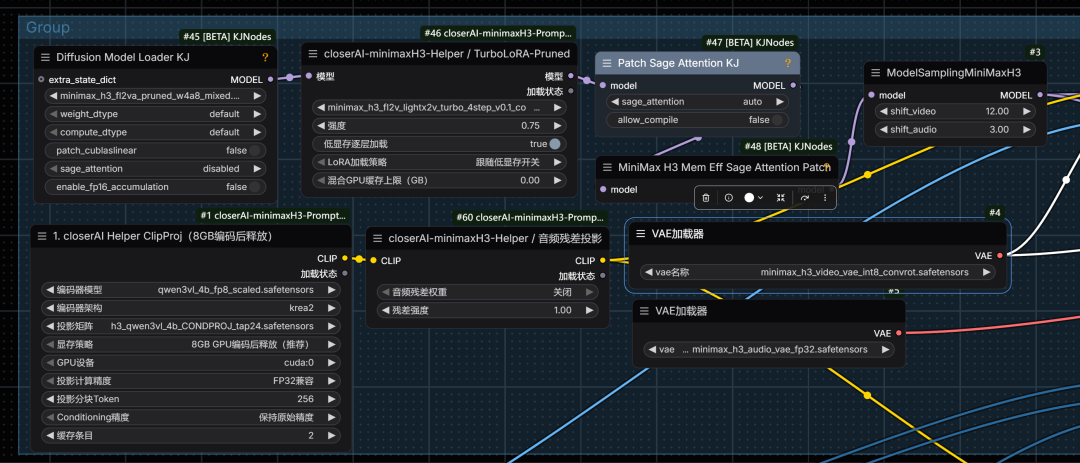Open the 显存策略 dropdown

pos(190,344)
